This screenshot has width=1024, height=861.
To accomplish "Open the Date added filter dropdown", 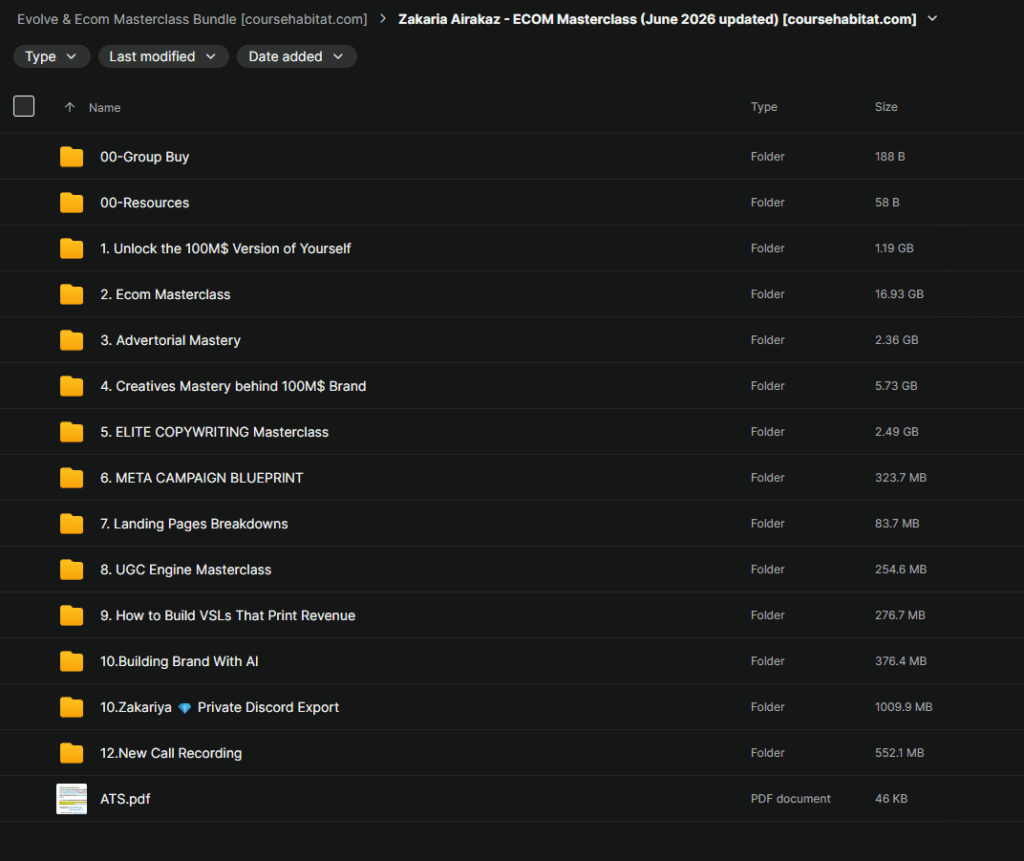I will pyautogui.click(x=296, y=57).
